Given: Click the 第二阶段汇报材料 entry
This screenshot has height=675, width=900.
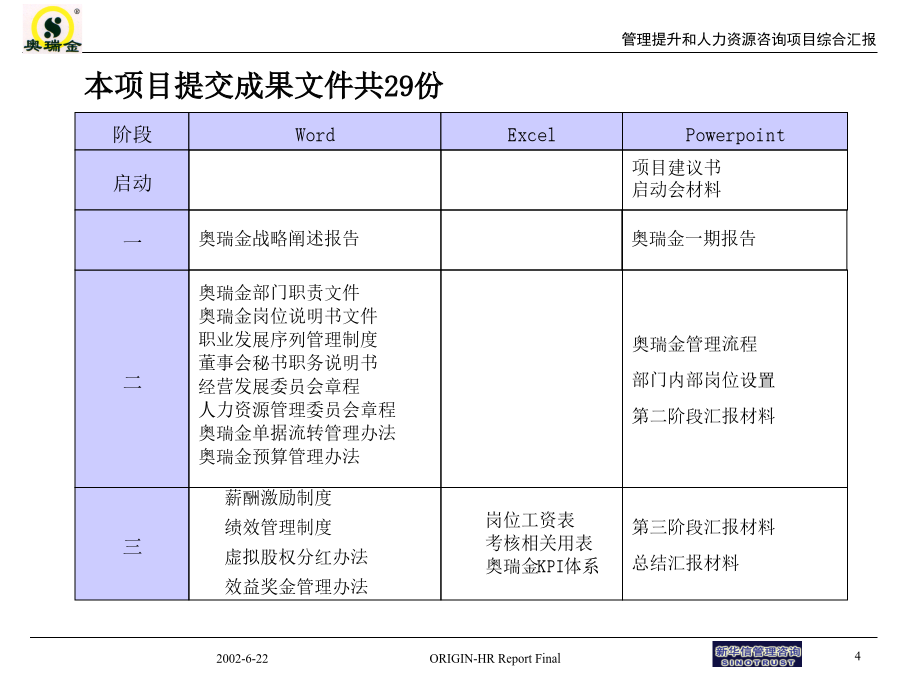Looking at the screenshot, I should (x=704, y=416).
